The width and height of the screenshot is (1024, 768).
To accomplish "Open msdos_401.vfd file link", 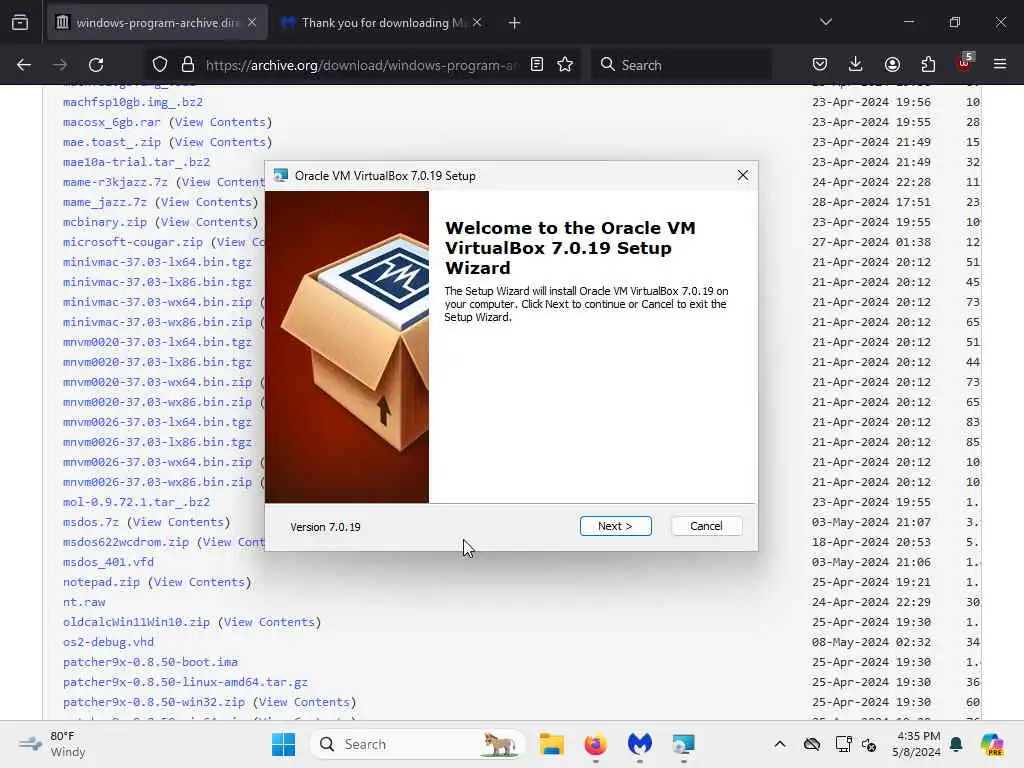I will 108,562.
